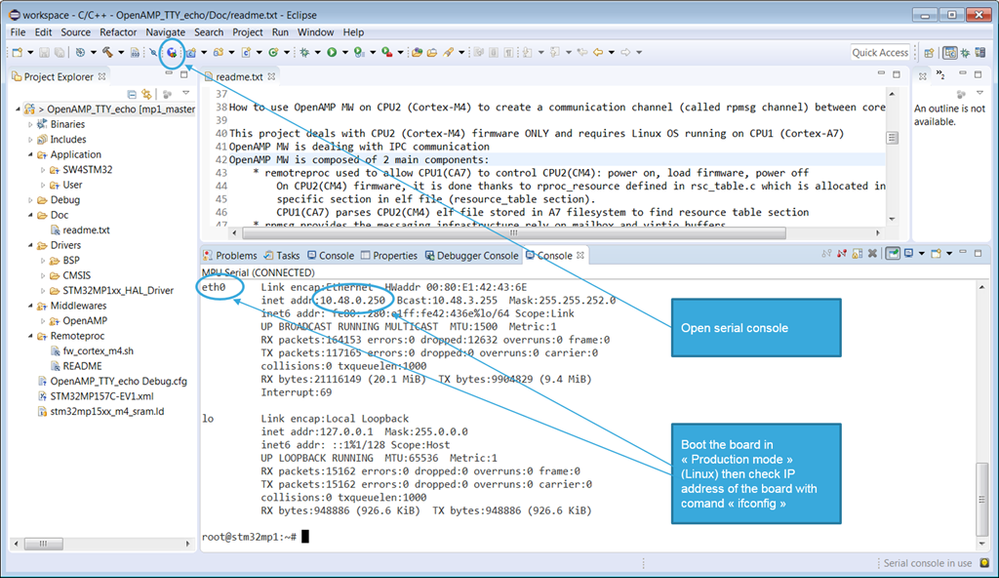The image size is (999, 578).
Task: Click Collapse All icon in Project Explorer
Action: [132, 94]
